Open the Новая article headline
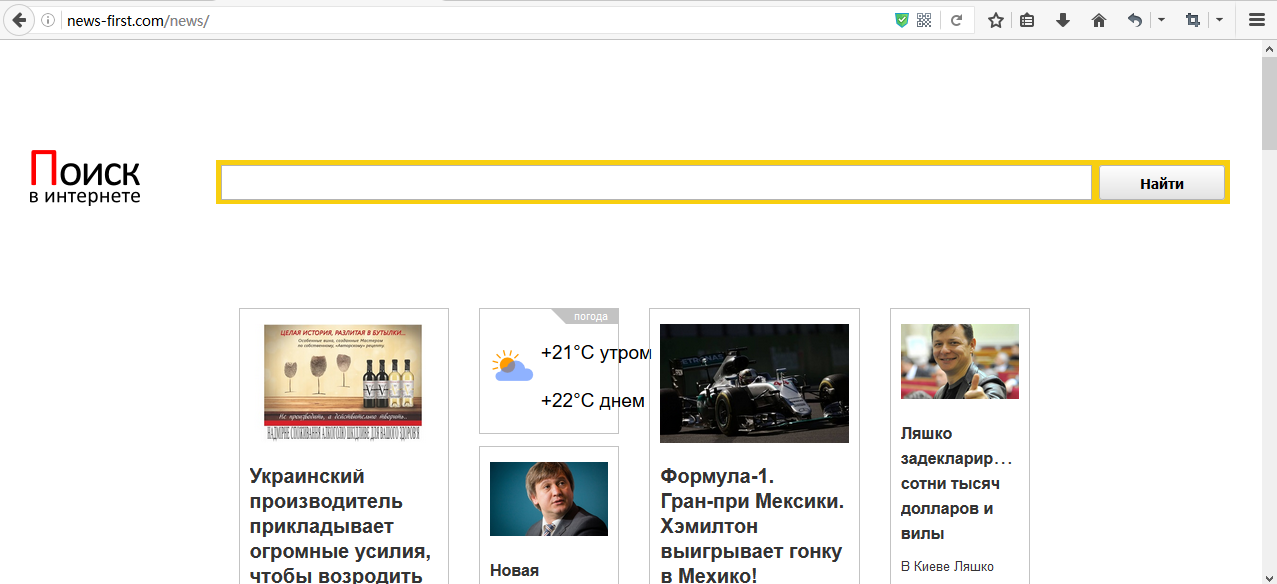This screenshot has height=584, width=1277. point(514,571)
